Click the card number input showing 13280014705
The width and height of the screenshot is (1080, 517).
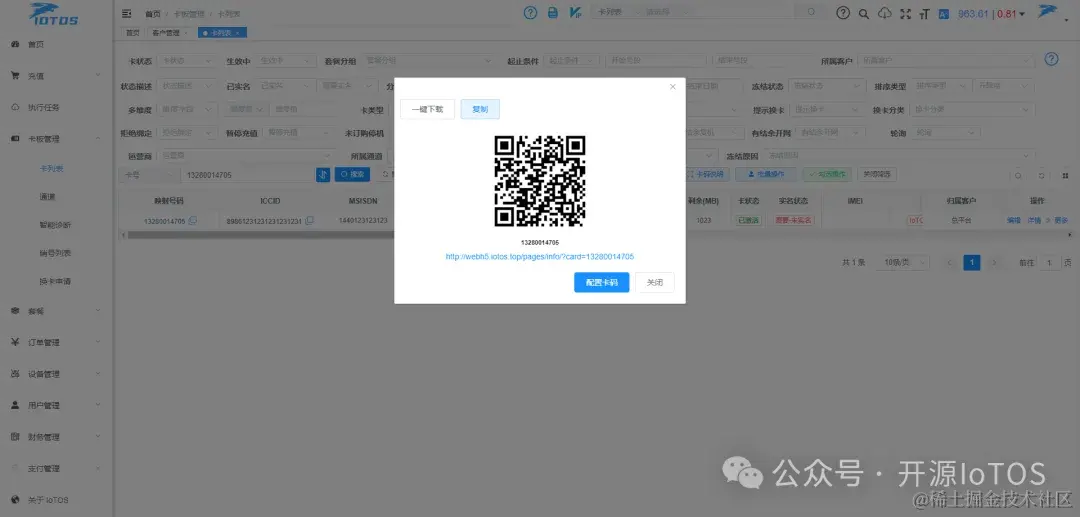tap(248, 175)
